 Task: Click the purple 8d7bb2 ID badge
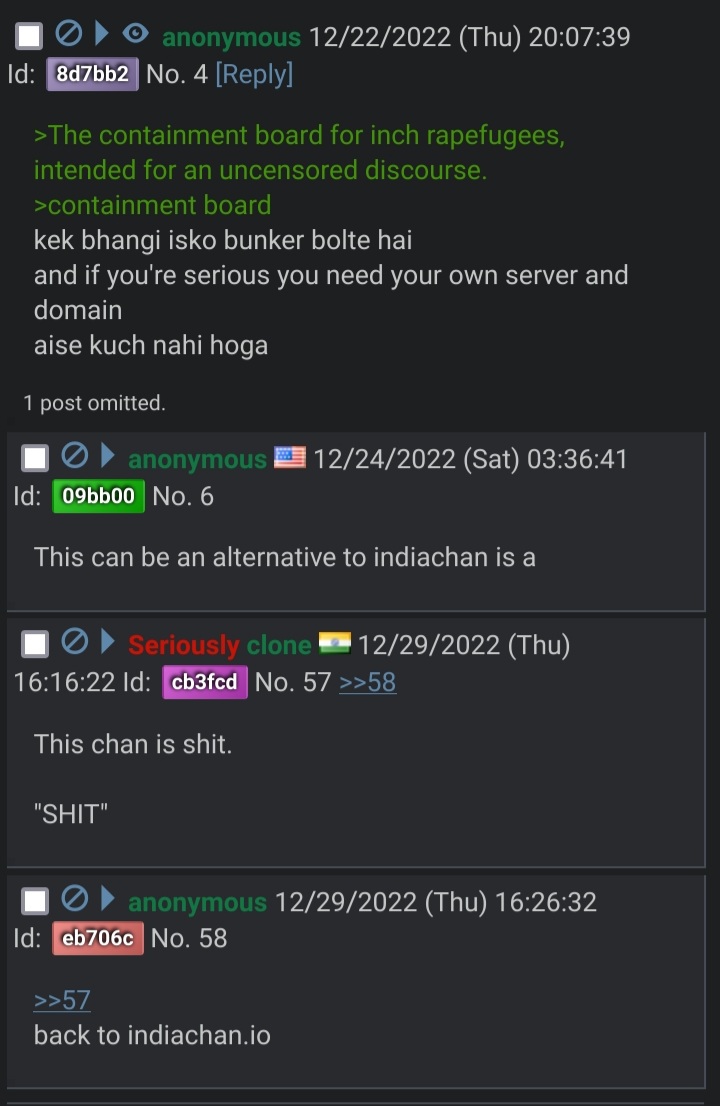92,74
